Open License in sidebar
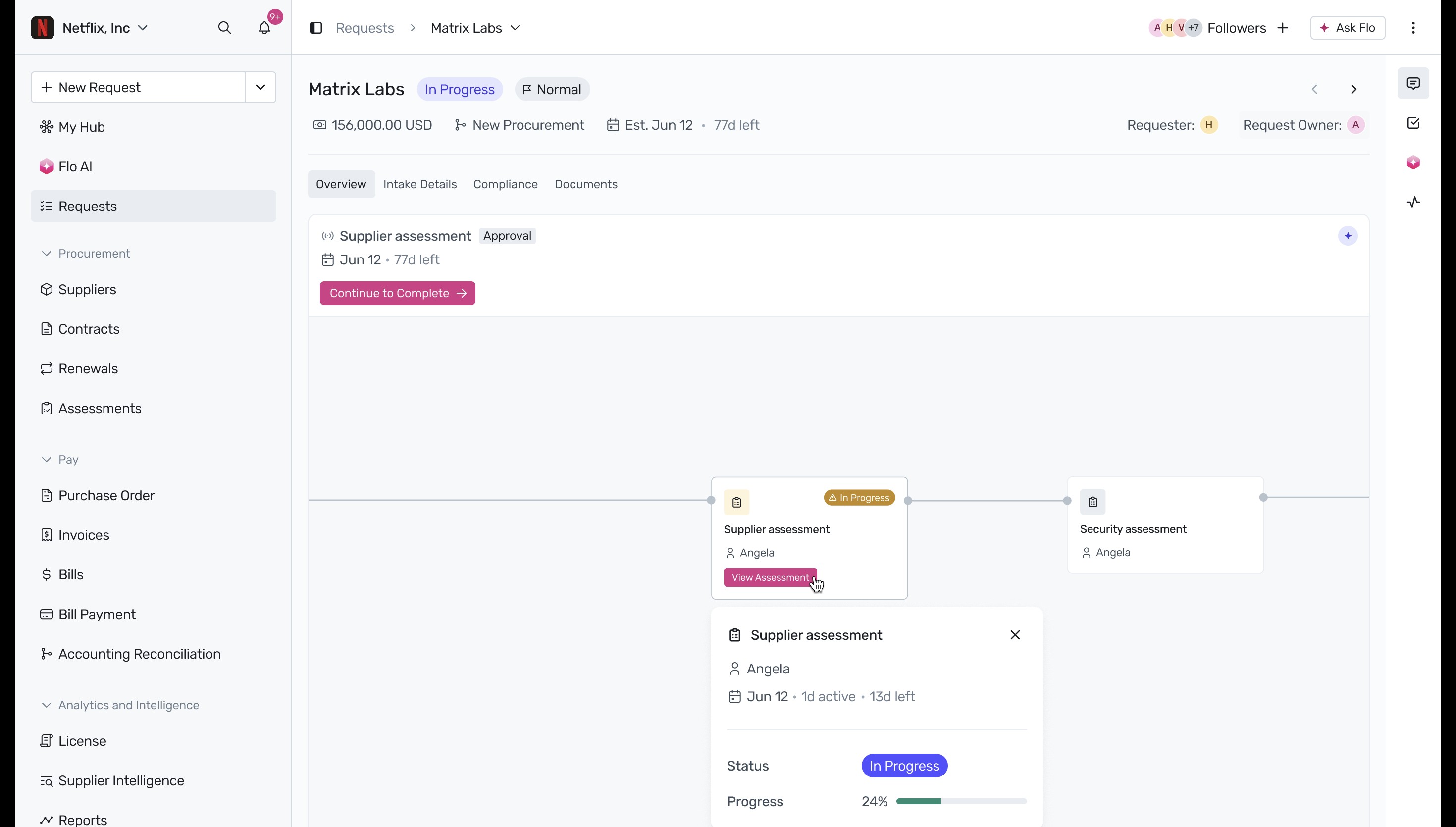Image resolution: width=1456 pixels, height=827 pixels. 154,741
